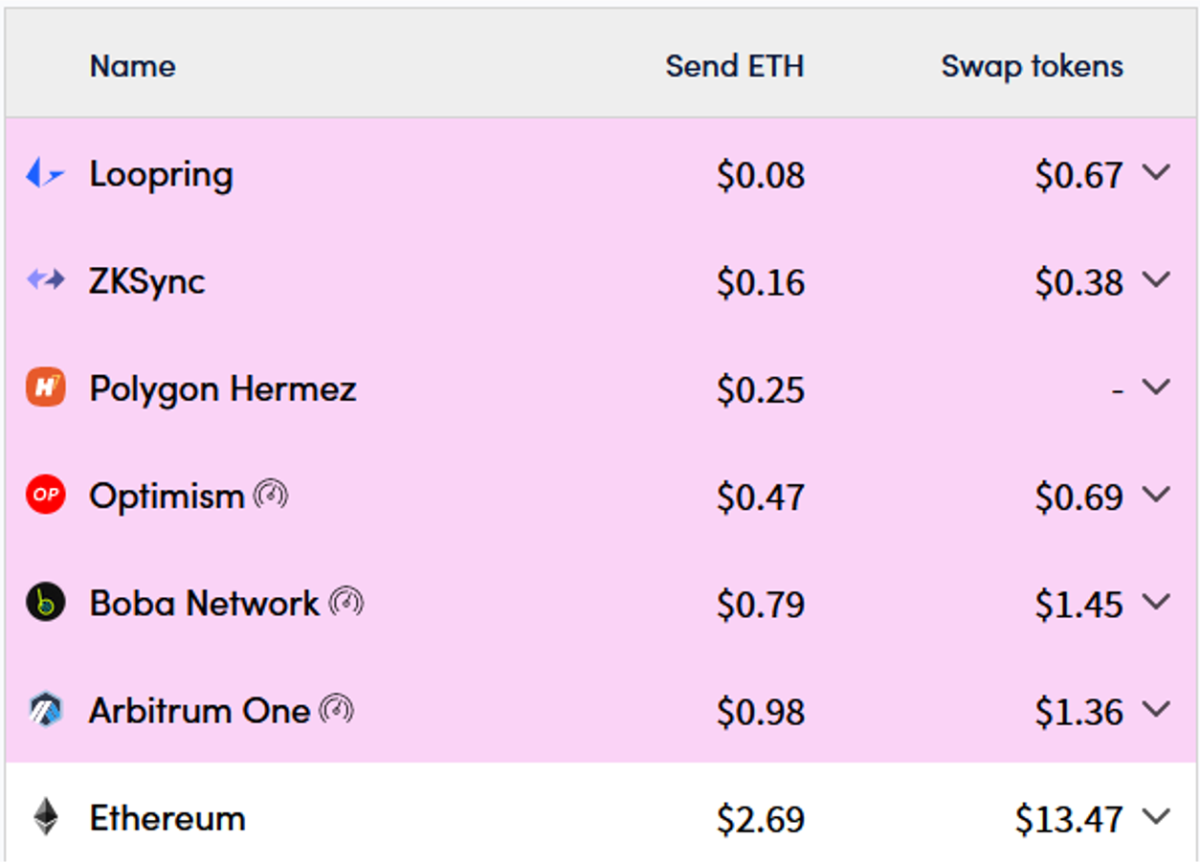Open the Arbitrum One name link
This screenshot has height=863, width=1200.
(x=199, y=710)
